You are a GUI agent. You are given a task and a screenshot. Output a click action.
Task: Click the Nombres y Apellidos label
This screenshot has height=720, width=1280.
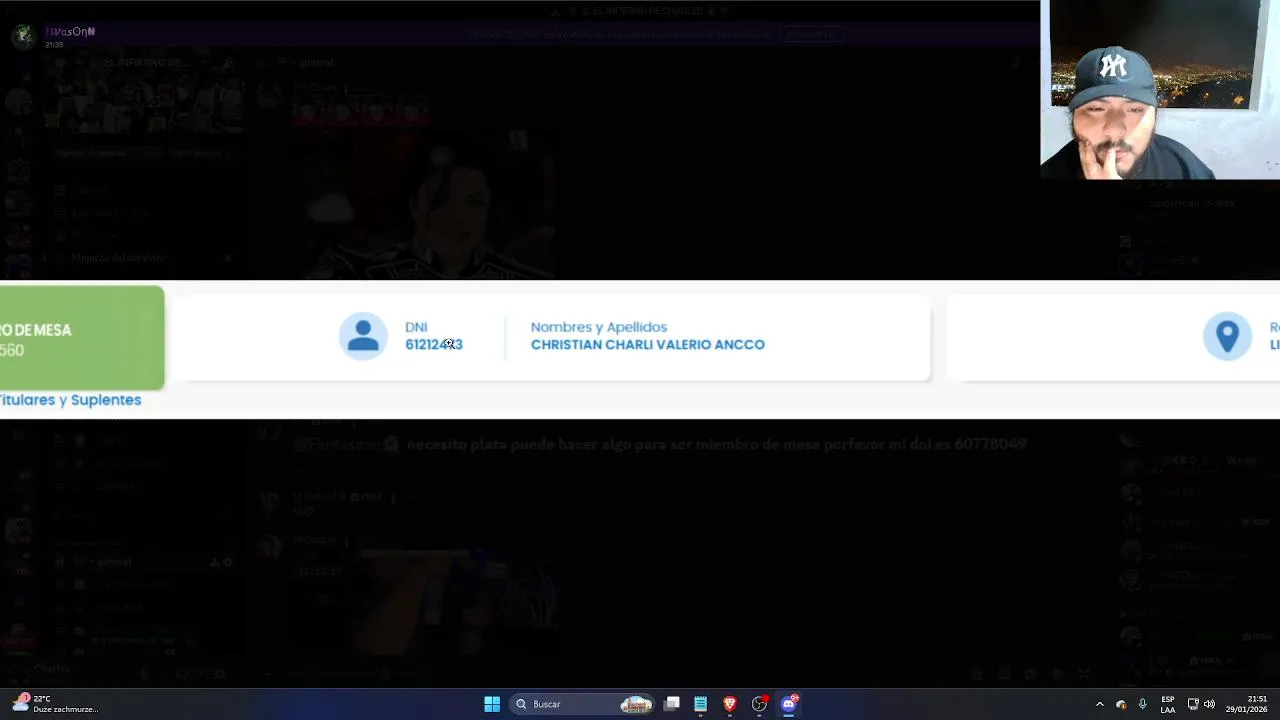coord(598,327)
